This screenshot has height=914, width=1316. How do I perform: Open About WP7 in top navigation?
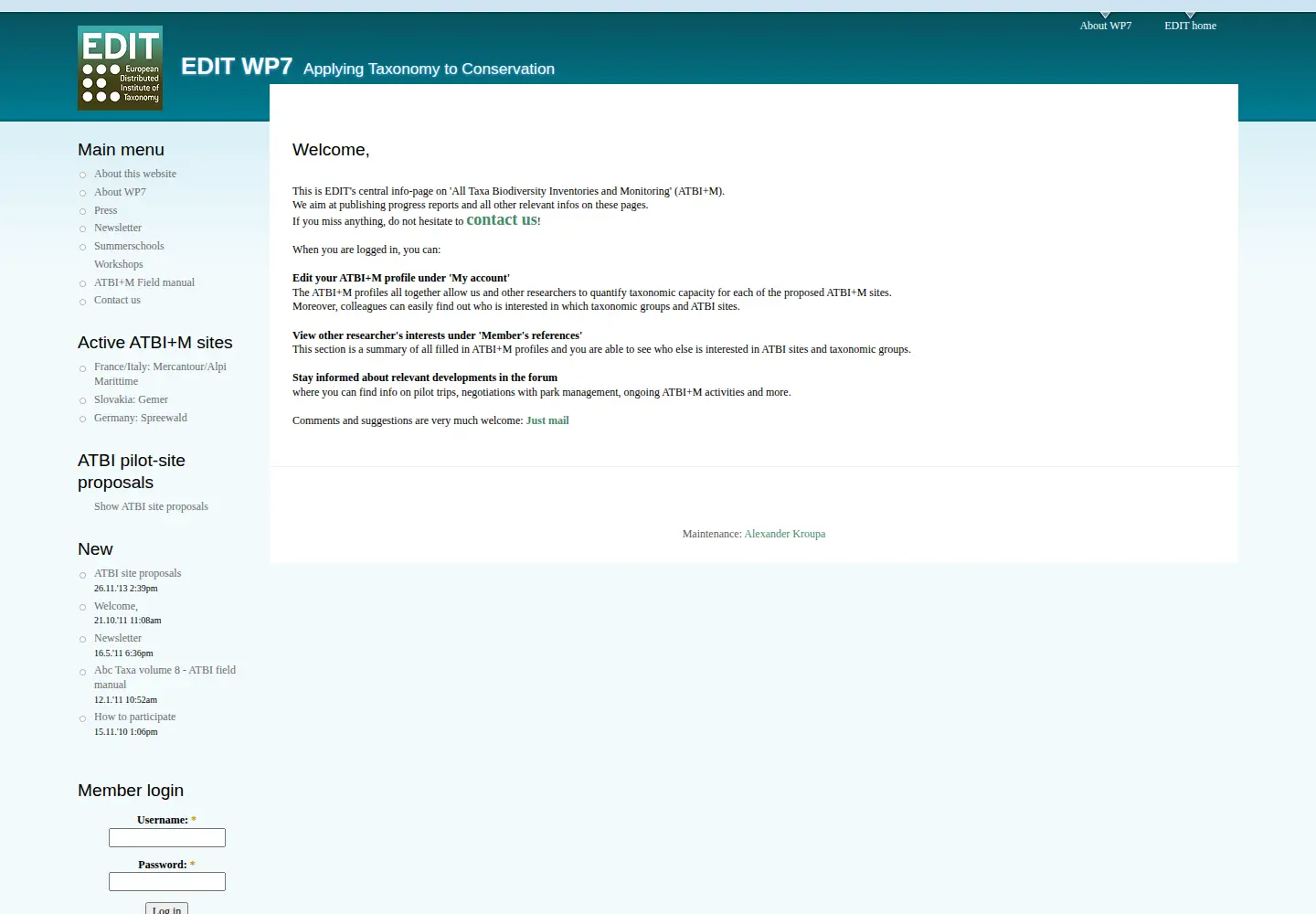[x=1105, y=26]
